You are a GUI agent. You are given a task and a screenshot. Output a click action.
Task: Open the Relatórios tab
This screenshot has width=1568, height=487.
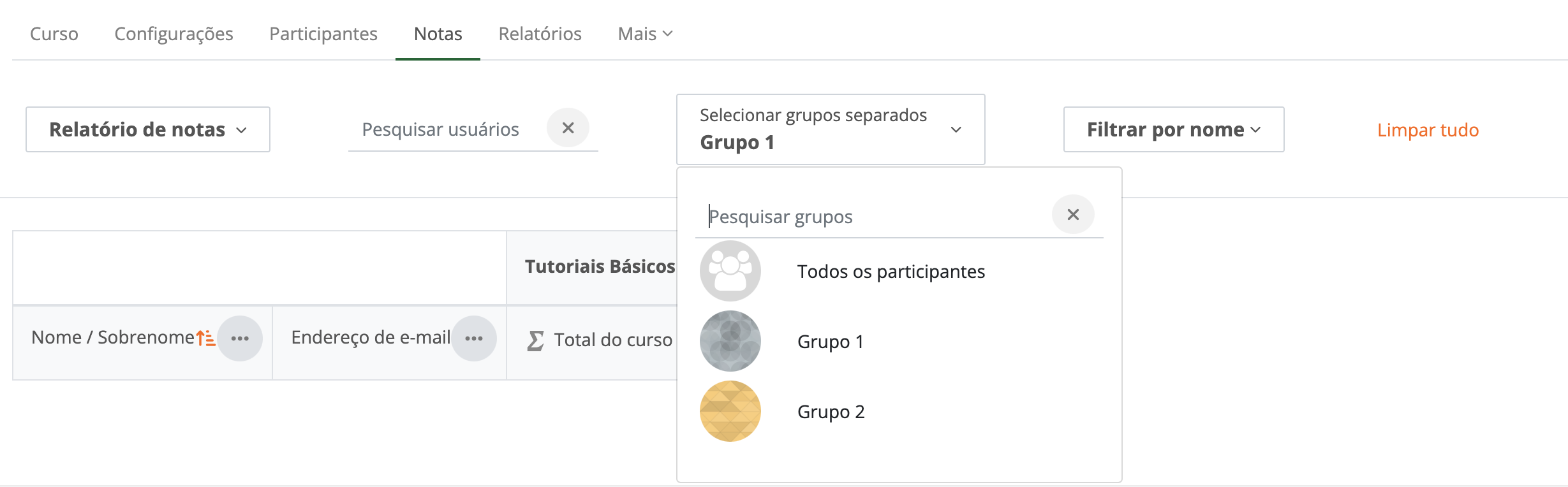[540, 34]
